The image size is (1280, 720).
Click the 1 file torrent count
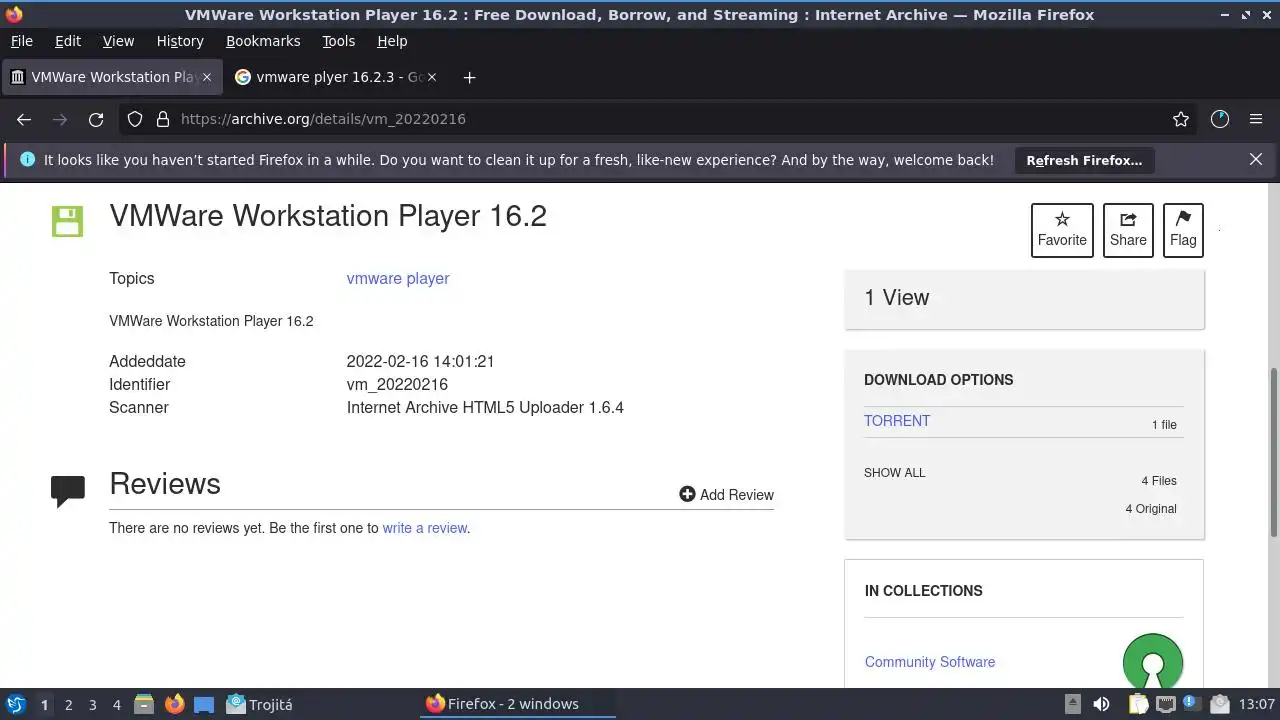click(x=1164, y=425)
